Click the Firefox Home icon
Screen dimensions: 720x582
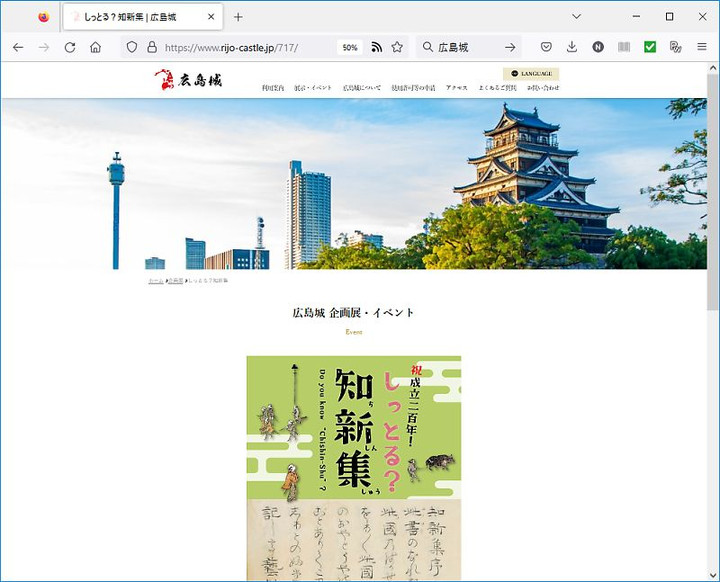click(x=96, y=47)
